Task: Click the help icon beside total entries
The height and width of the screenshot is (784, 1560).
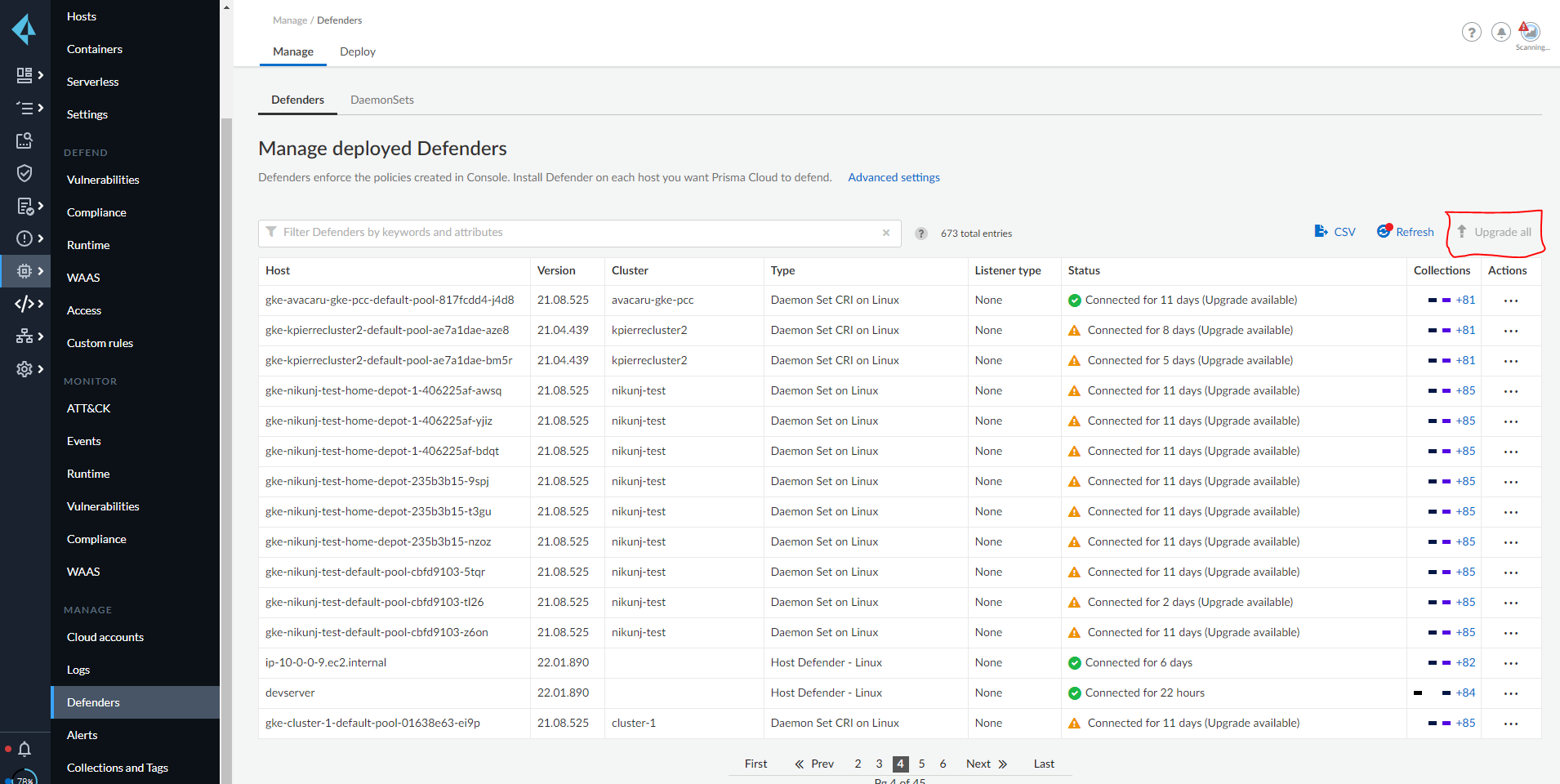Action: point(921,234)
